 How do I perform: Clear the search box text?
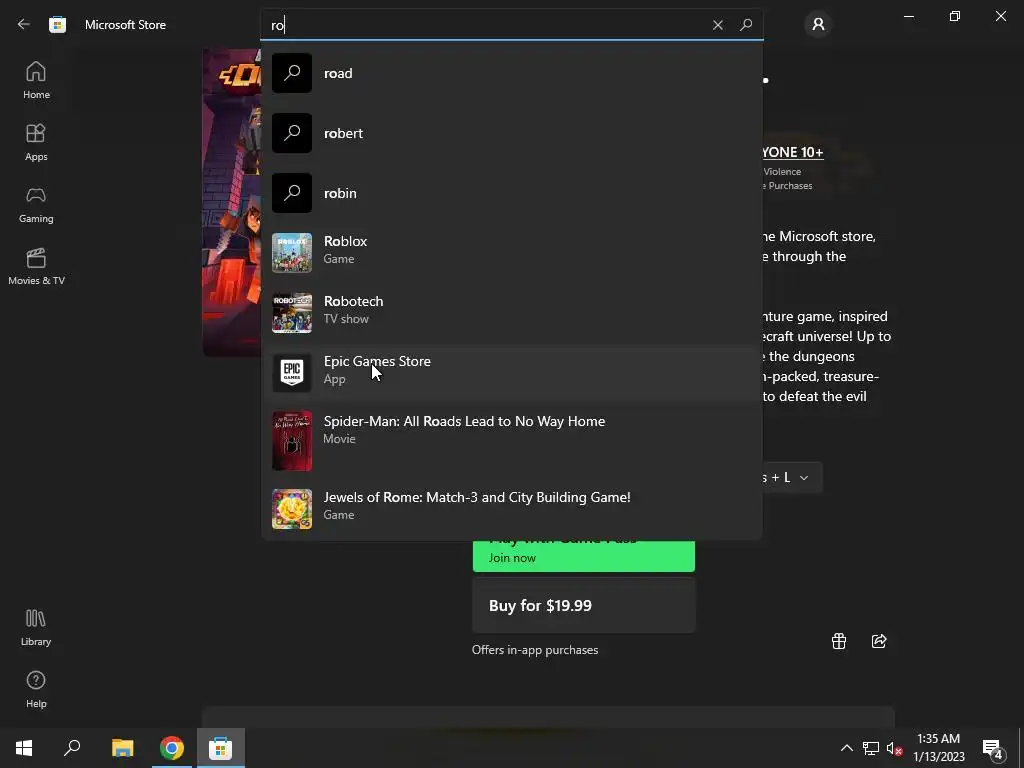tap(718, 25)
